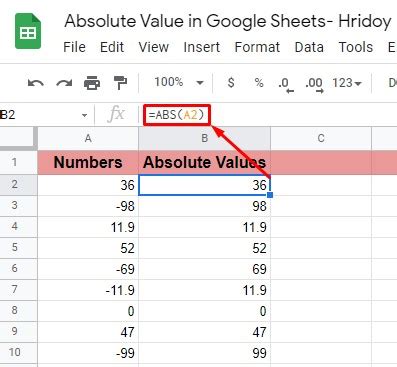This screenshot has width=397, height=367.
Task: Open the File menu
Action: (74, 47)
